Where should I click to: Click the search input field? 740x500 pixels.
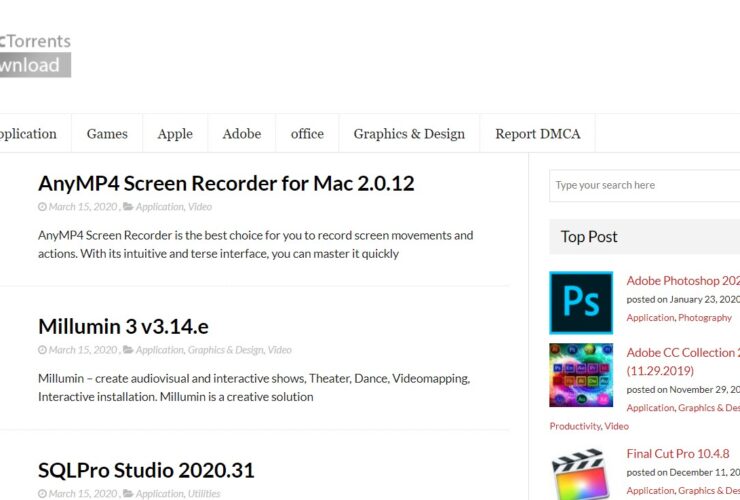point(645,186)
